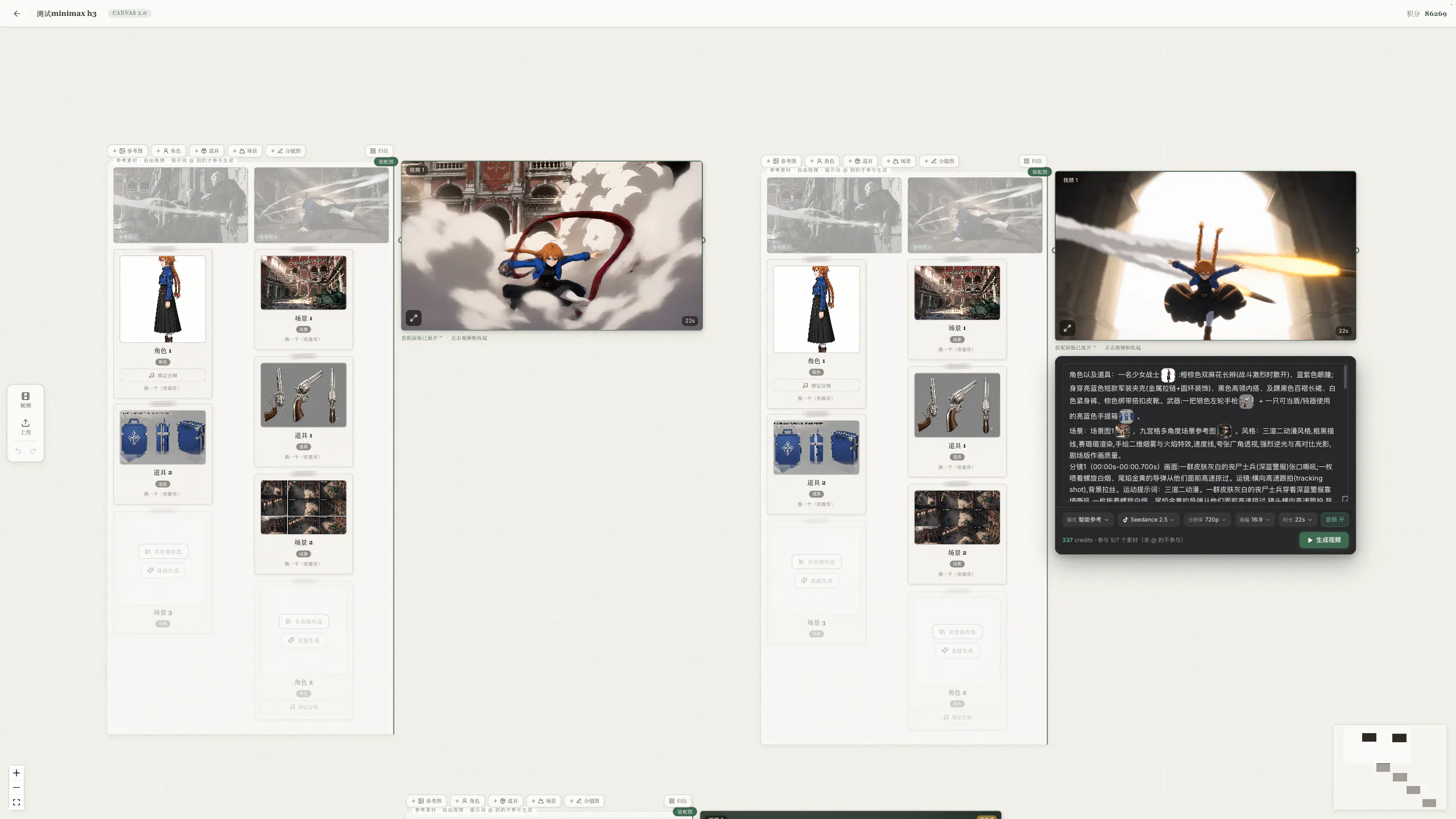Add 分镜图 in the right board toolbar
Screen dimensions: 1456x819
(940, 161)
